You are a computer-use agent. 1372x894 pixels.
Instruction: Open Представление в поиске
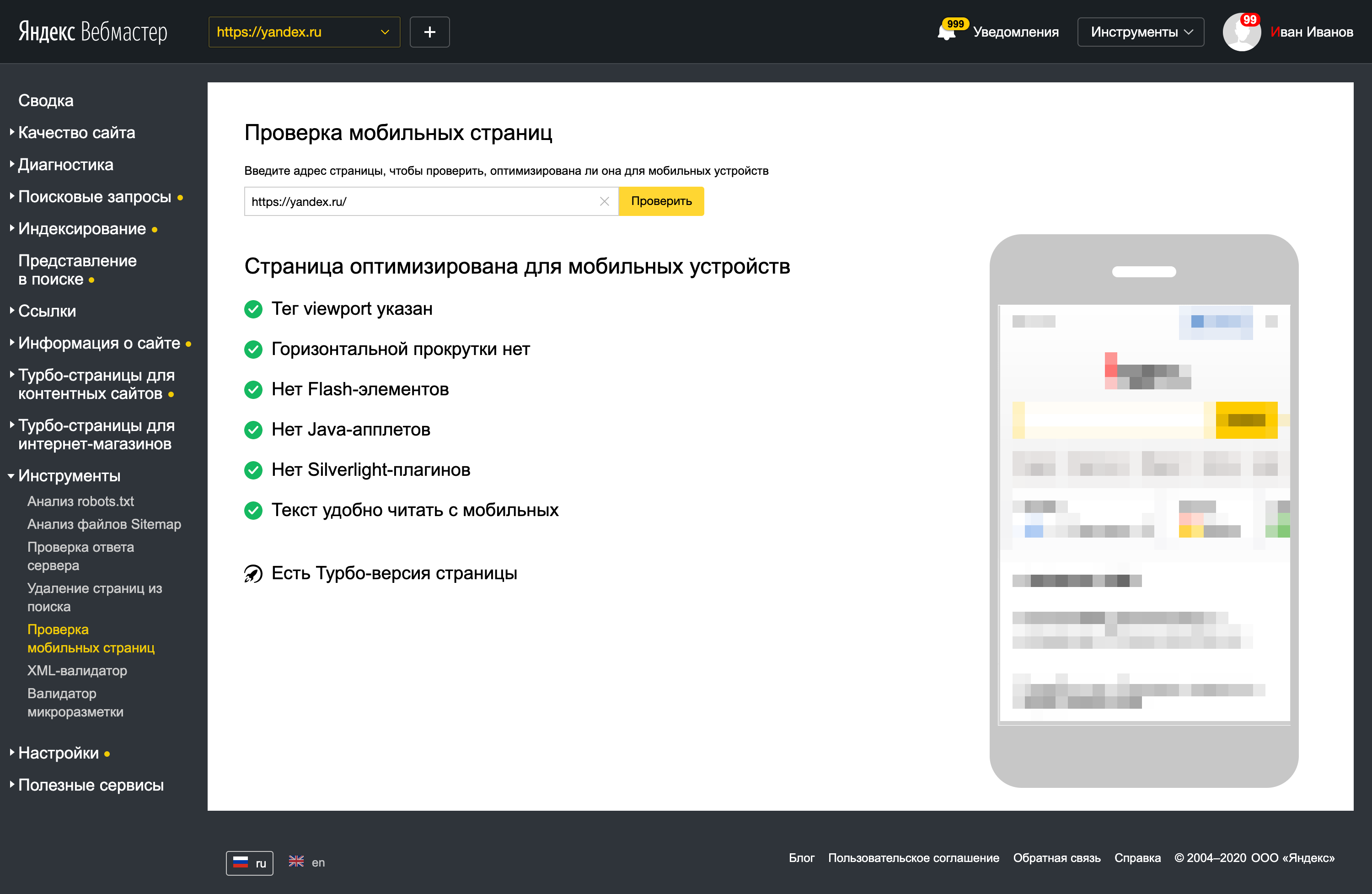tap(77, 270)
